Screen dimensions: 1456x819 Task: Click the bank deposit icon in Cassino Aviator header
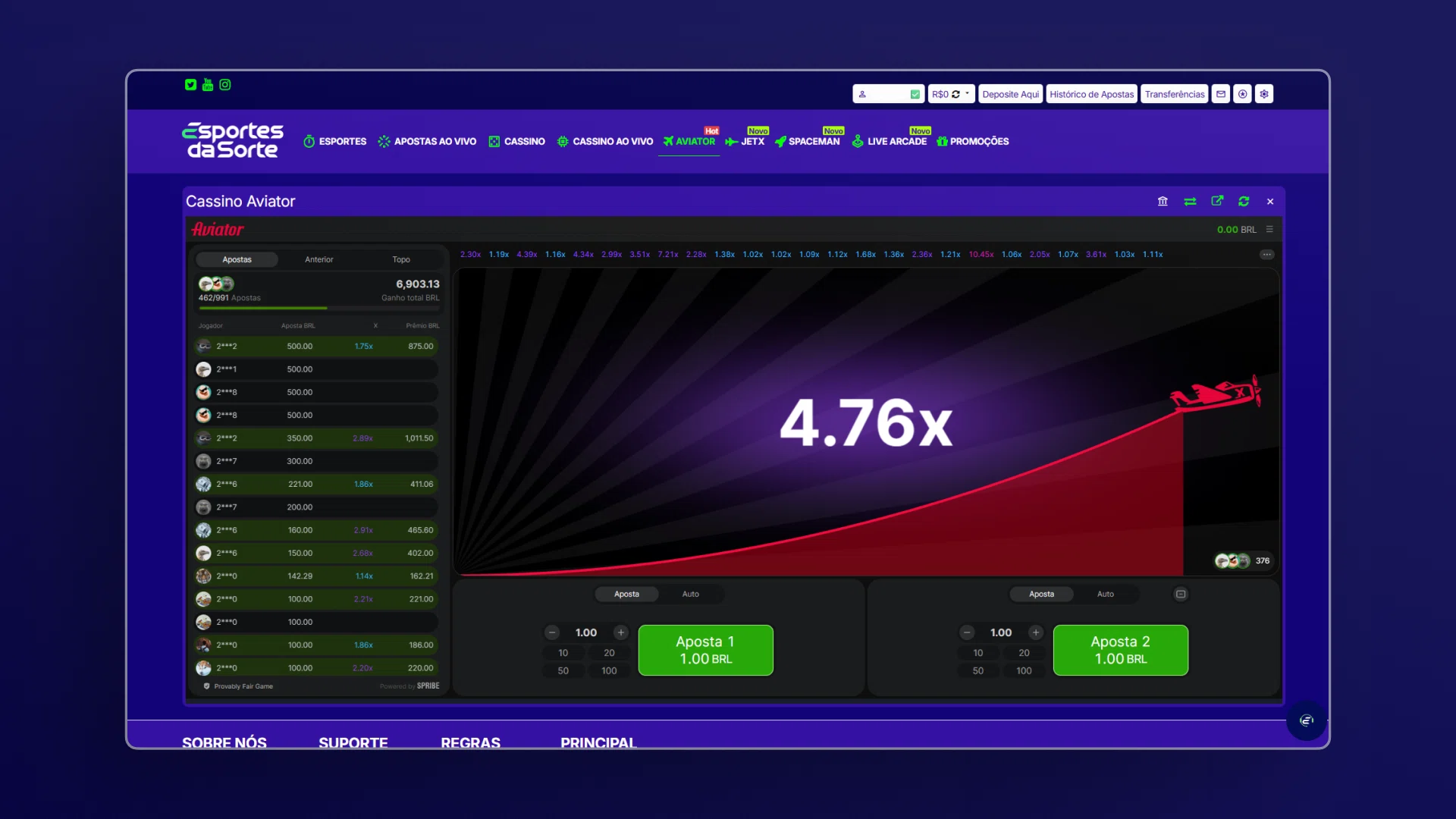(1163, 201)
